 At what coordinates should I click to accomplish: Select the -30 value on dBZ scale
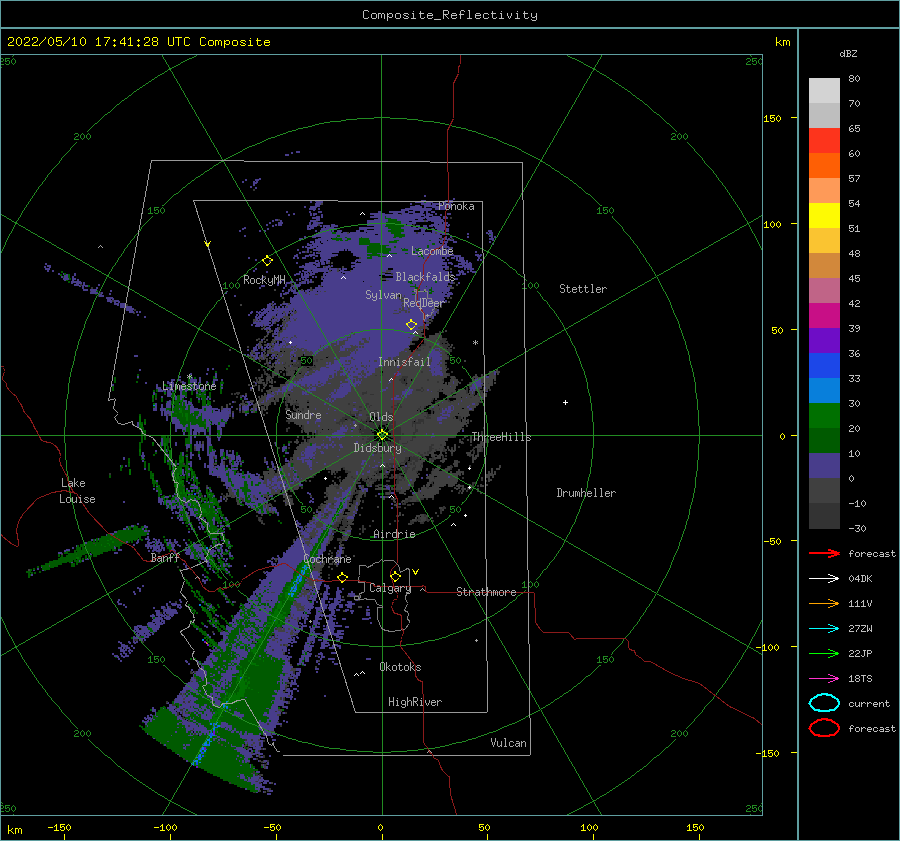(x=858, y=528)
